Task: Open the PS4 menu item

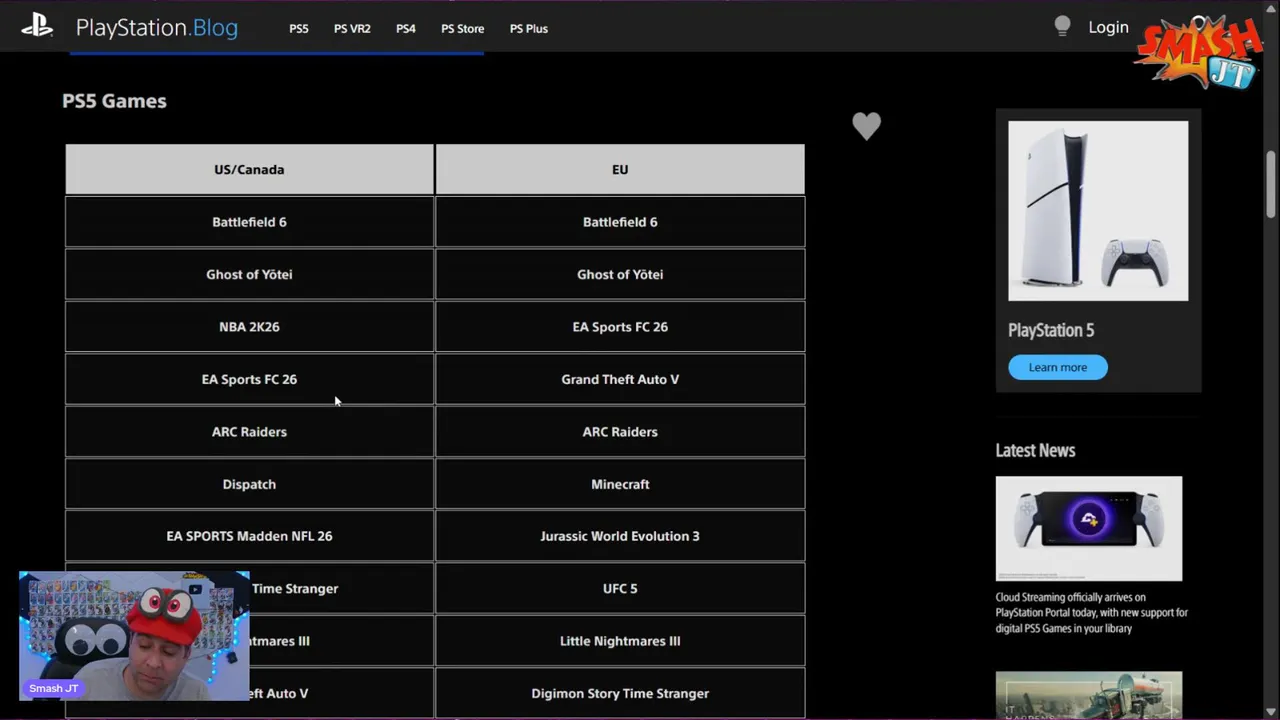Action: pos(406,29)
